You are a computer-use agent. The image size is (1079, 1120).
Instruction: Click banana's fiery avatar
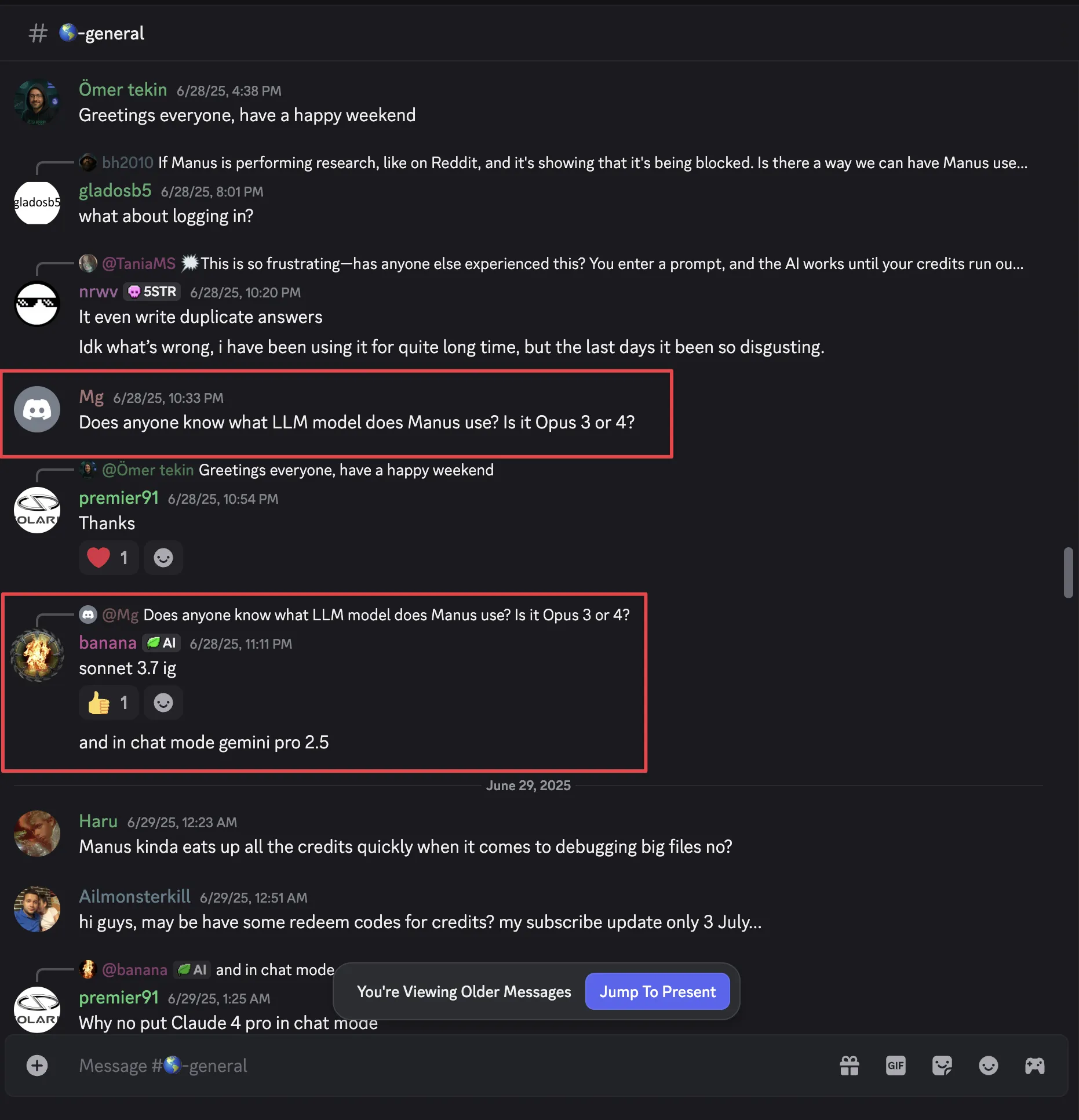pyautogui.click(x=37, y=656)
